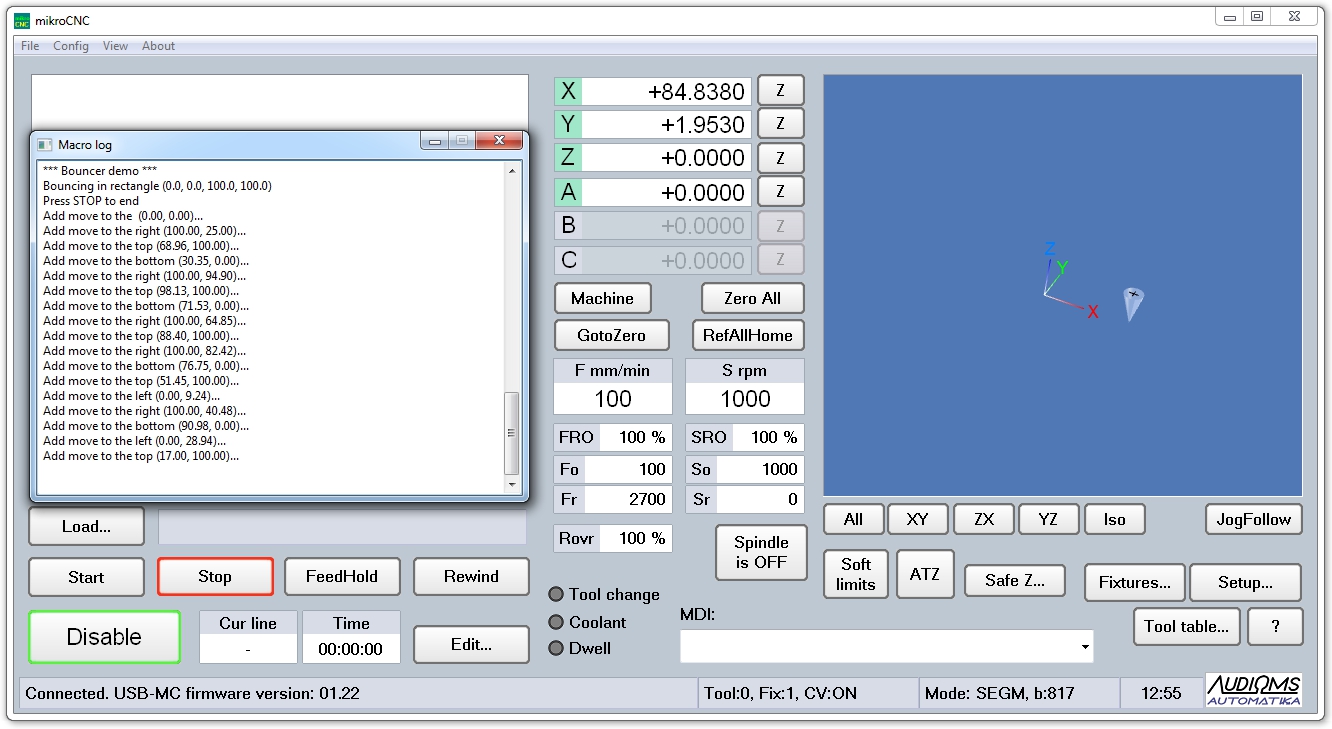Switch the 3D view to Iso
The image size is (1332, 729).
[x=1114, y=519]
